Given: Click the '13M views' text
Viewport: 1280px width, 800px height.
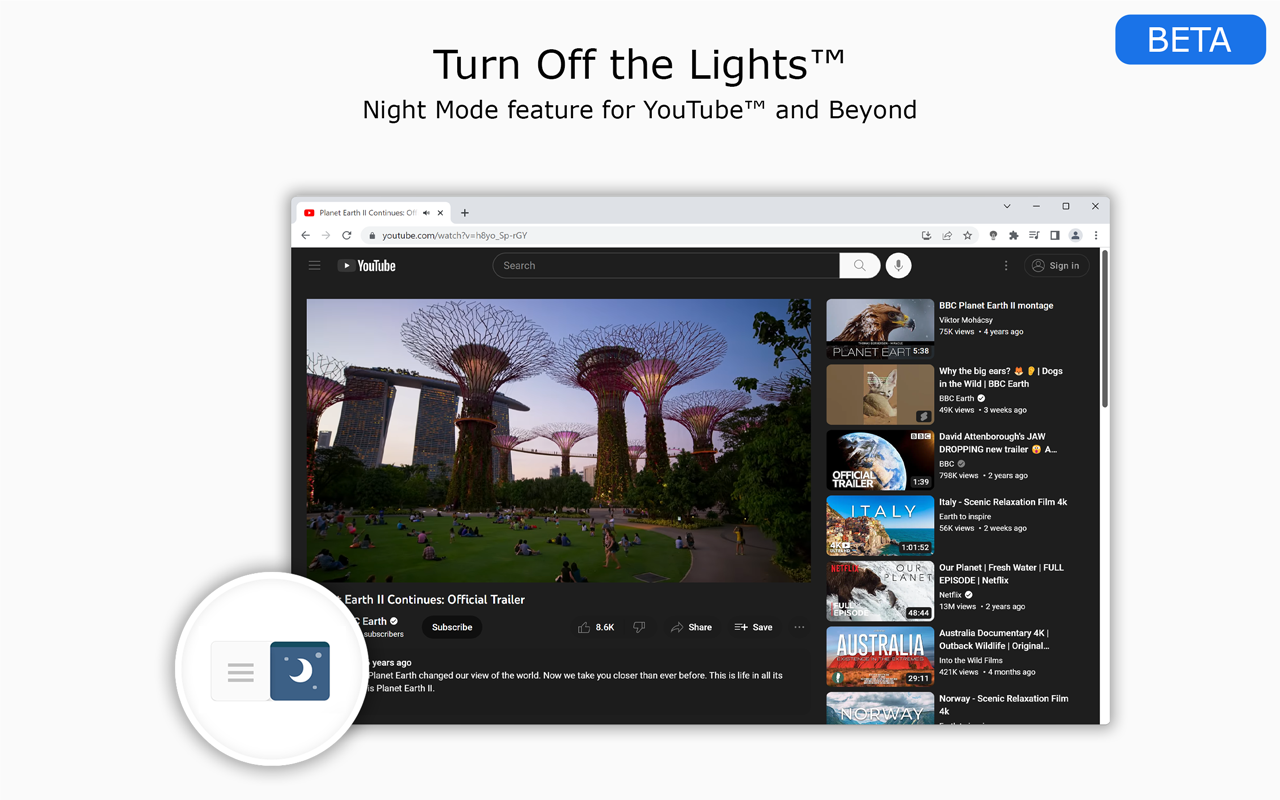Looking at the screenshot, I should coord(957,607).
